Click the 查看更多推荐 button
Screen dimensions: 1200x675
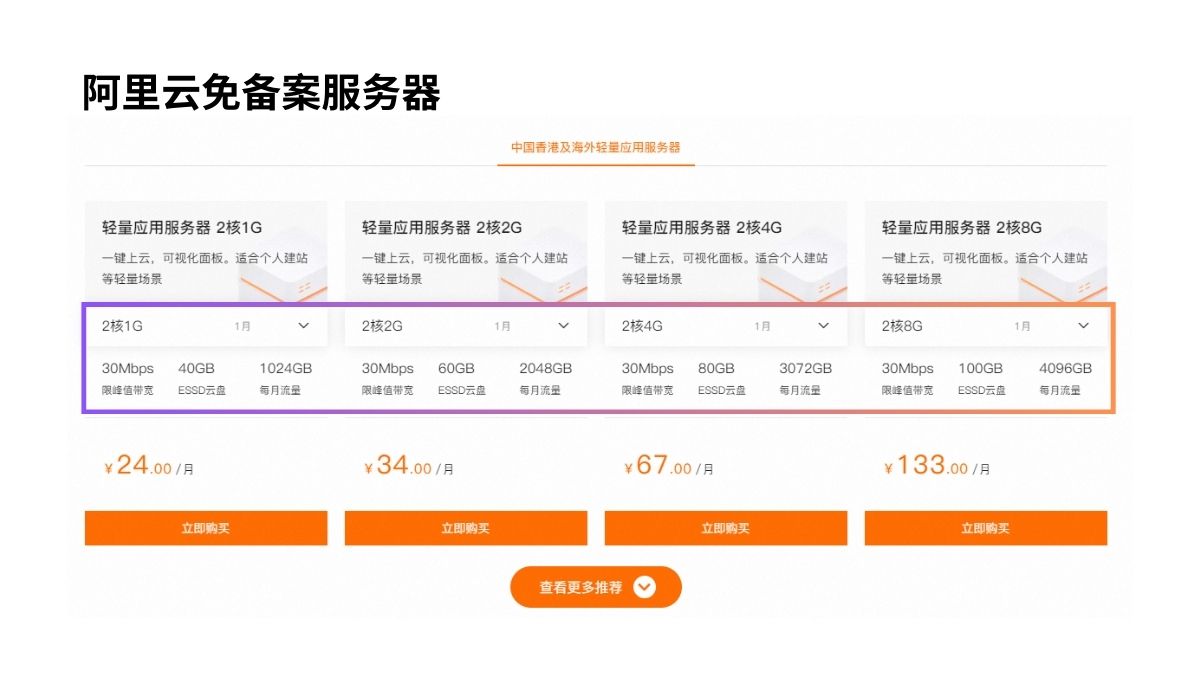[581, 587]
